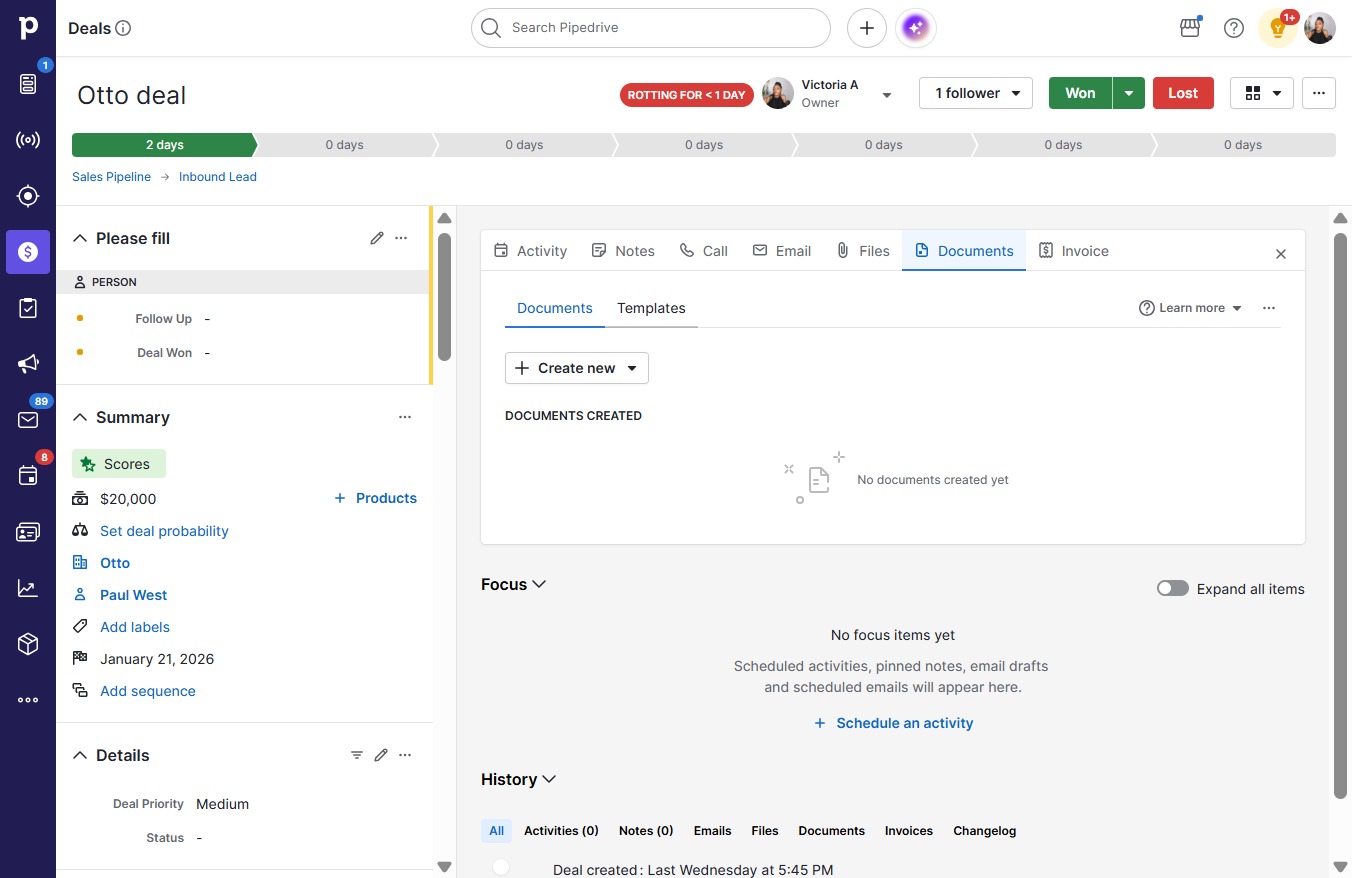Open the Insights chart icon in the sidebar
This screenshot has height=878, width=1352.
(x=28, y=588)
